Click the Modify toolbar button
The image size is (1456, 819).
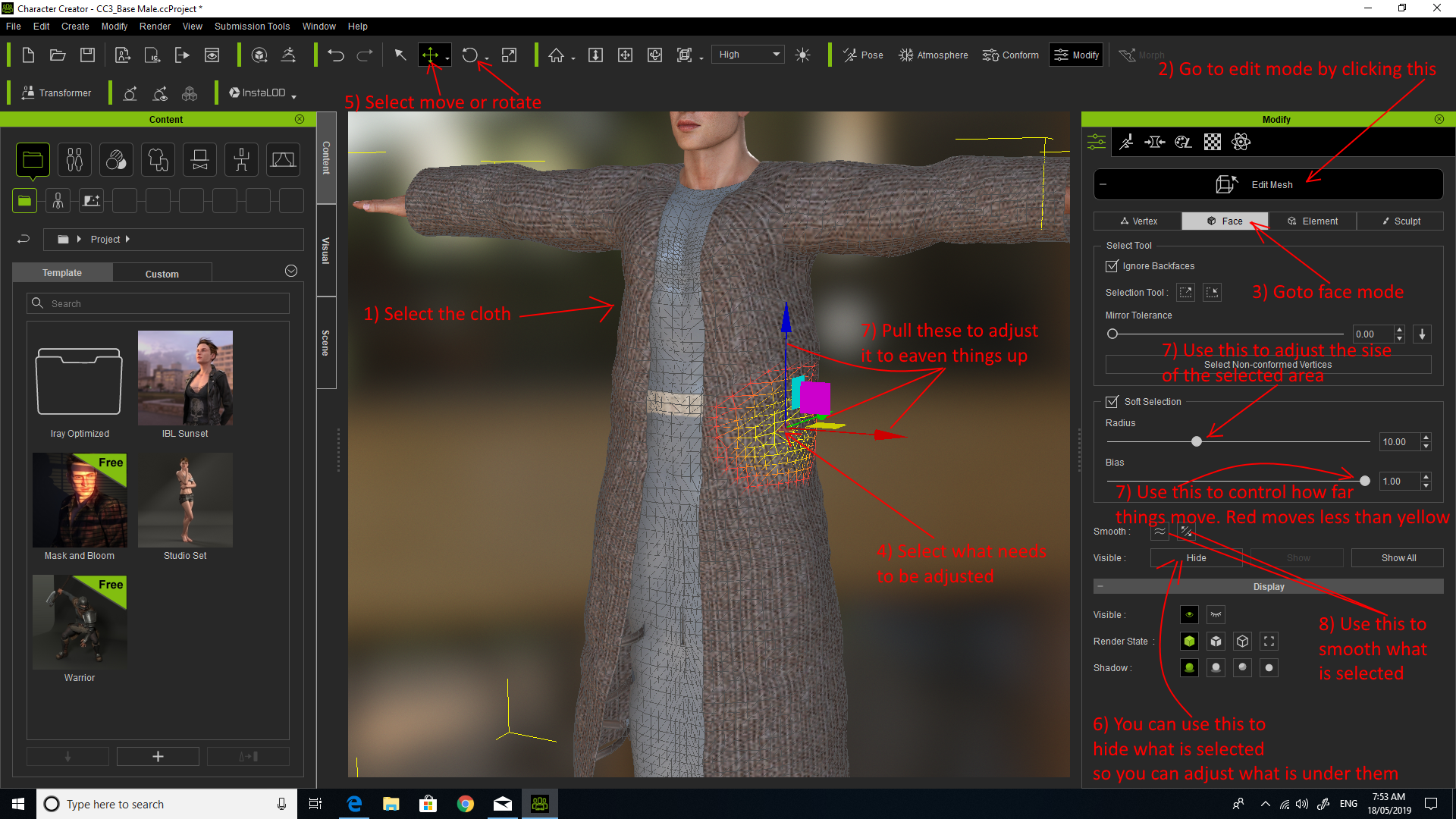(x=1076, y=55)
